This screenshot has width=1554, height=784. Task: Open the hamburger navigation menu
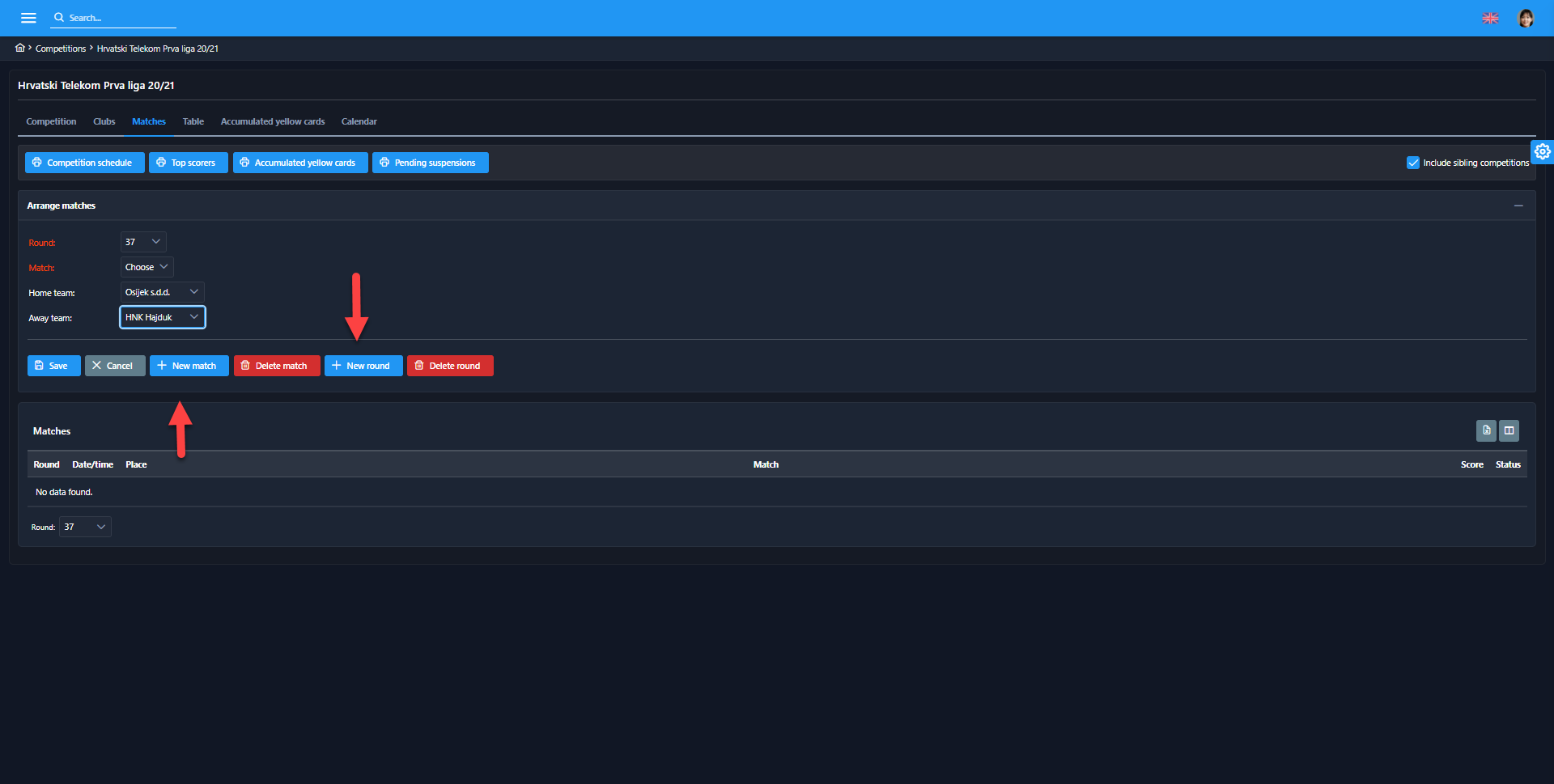click(x=28, y=18)
